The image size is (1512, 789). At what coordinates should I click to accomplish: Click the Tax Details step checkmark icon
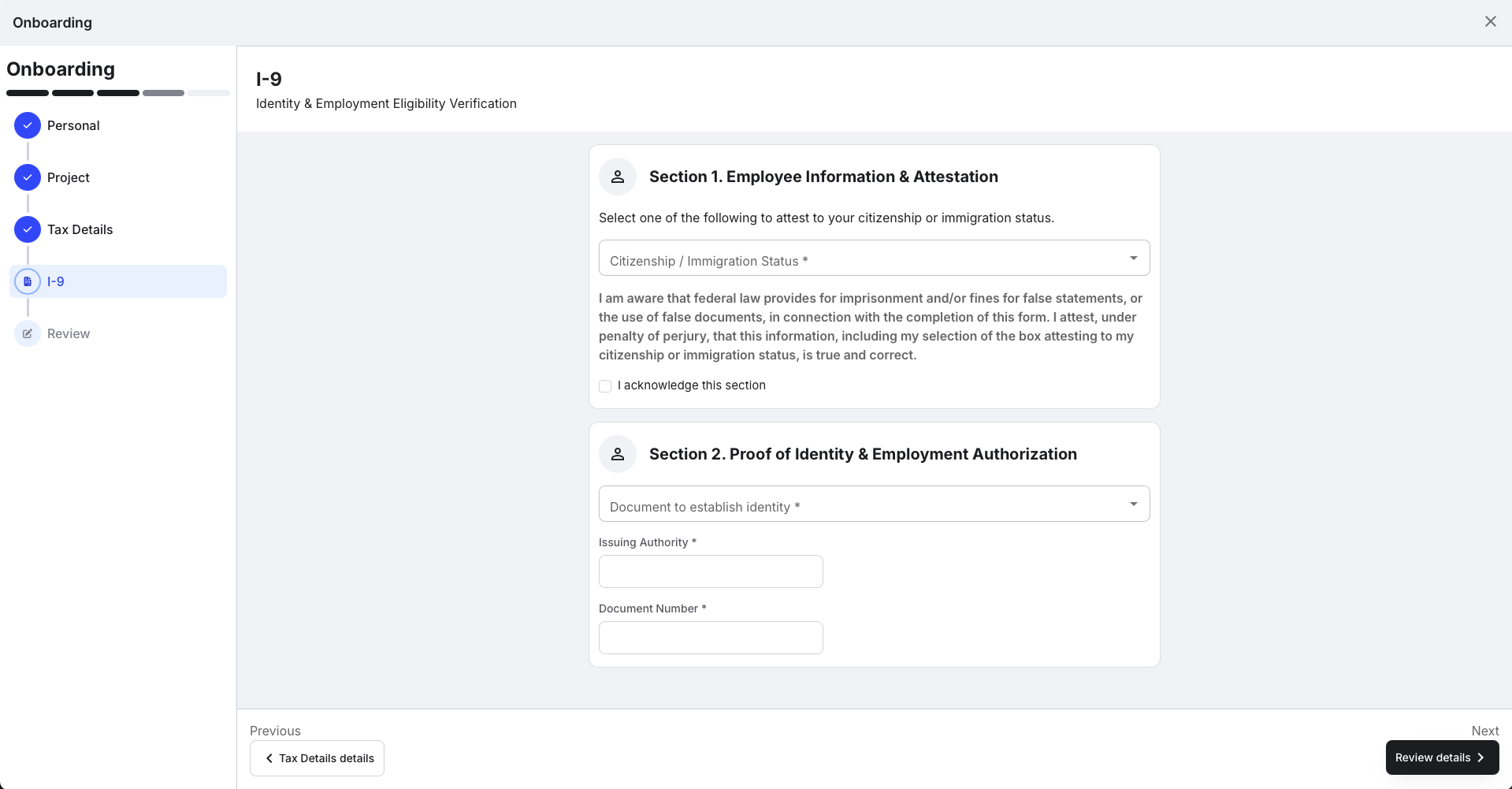pyautogui.click(x=28, y=229)
